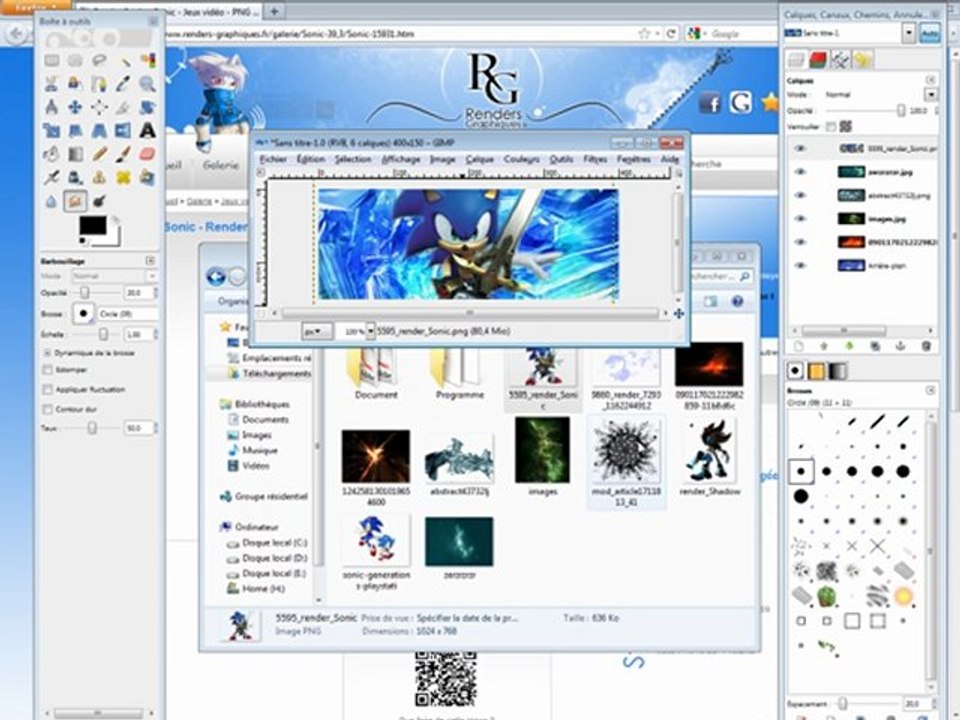The height and width of the screenshot is (720, 960).
Task: Select the Bucket Fill tool
Action: (51, 154)
